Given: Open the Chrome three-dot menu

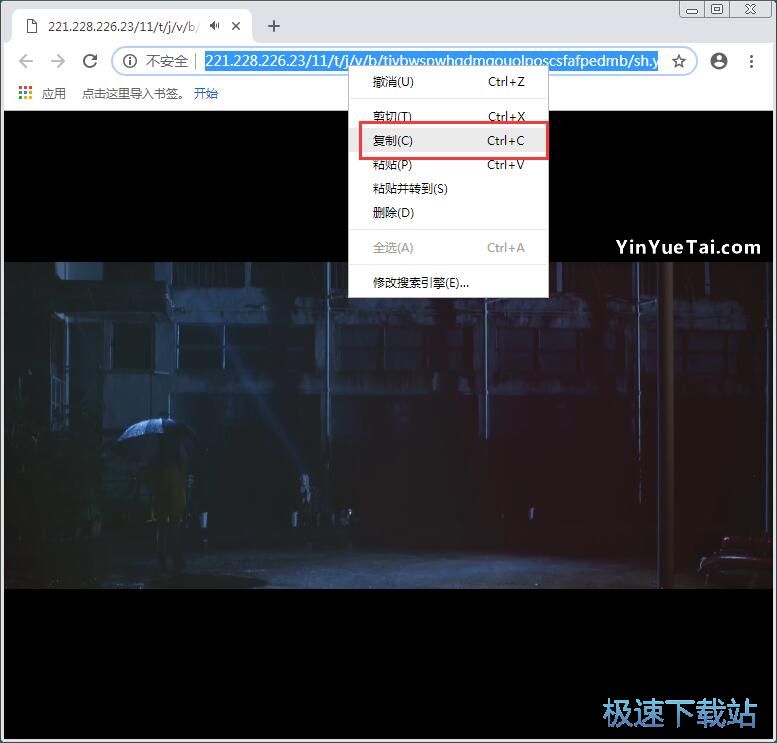Looking at the screenshot, I should click(751, 61).
